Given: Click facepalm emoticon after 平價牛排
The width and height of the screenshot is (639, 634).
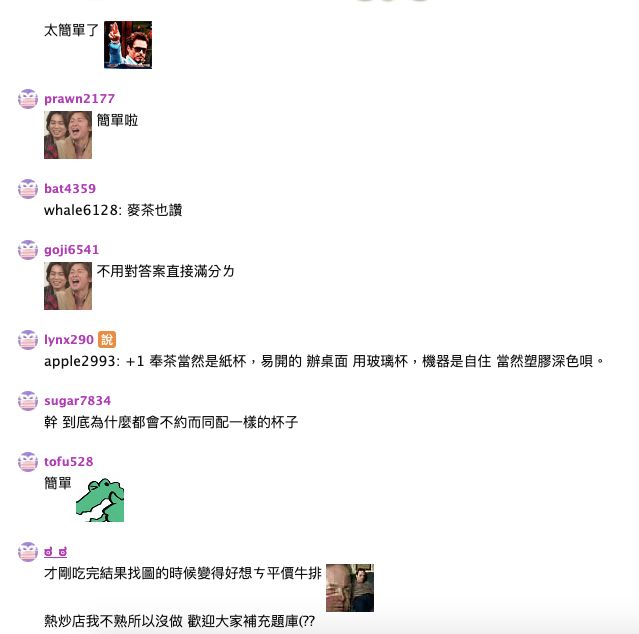Looking at the screenshot, I should tap(350, 588).
